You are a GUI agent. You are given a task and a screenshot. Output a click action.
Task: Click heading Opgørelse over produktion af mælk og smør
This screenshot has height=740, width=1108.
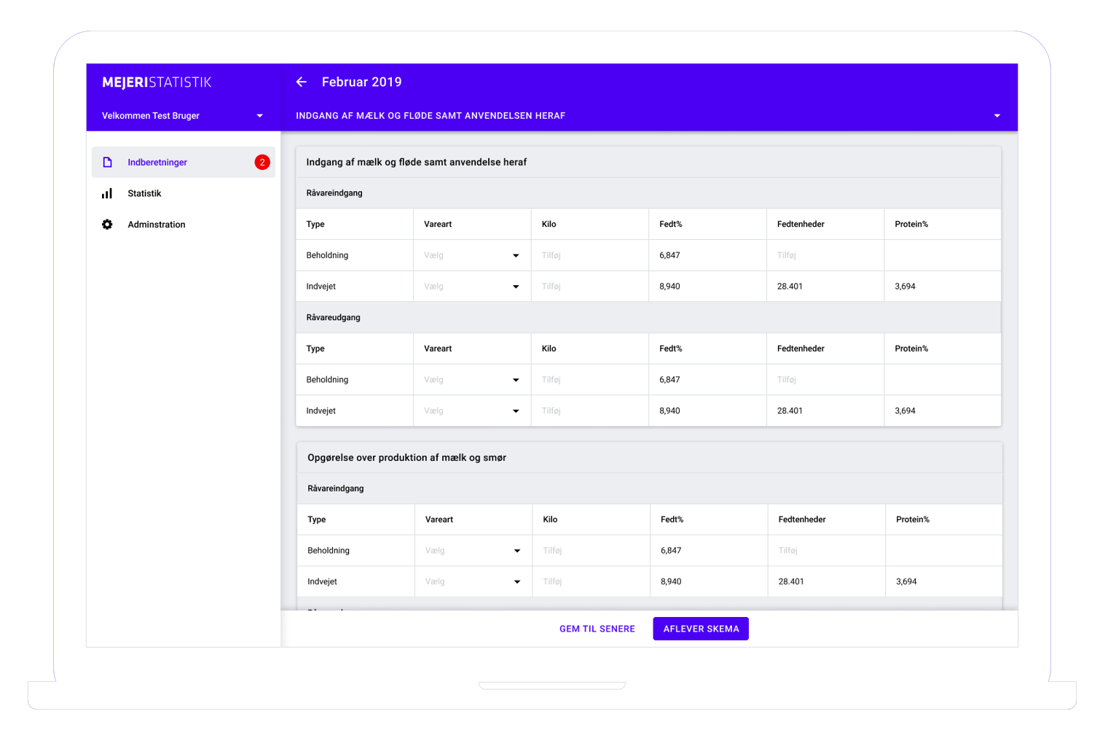coord(407,458)
